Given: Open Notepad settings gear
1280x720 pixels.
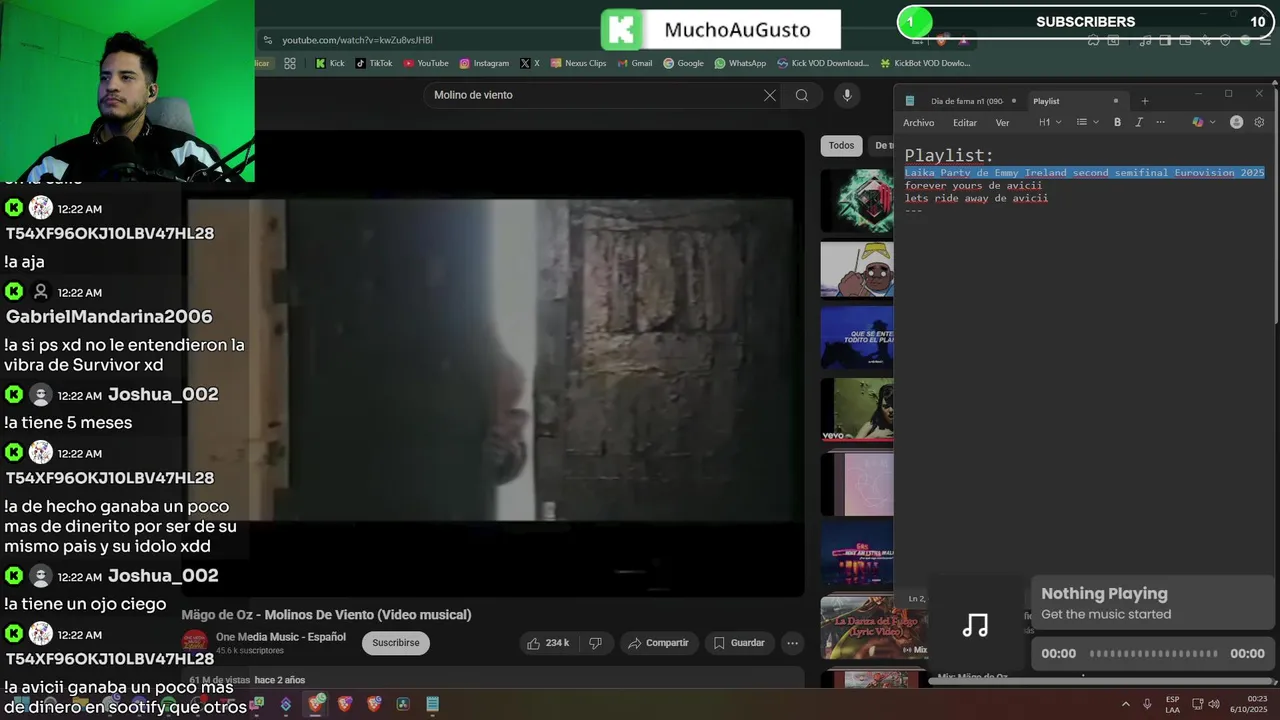Looking at the screenshot, I should [1259, 122].
